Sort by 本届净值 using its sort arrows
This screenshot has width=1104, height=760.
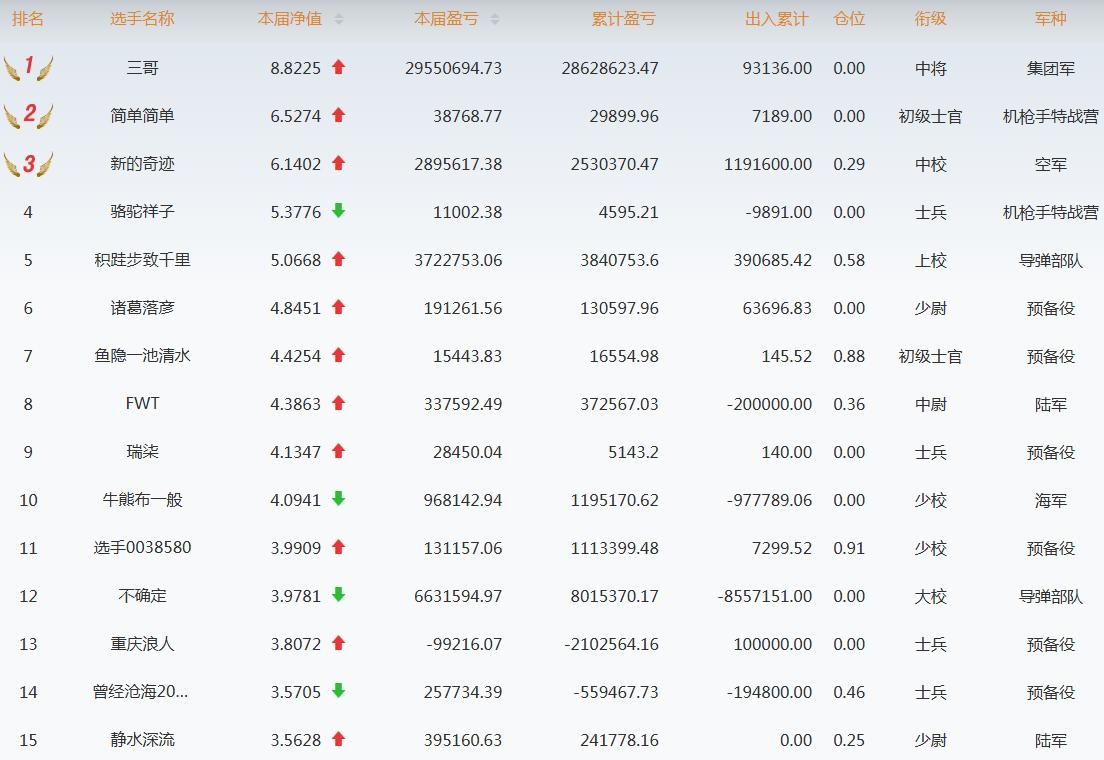[x=338, y=19]
